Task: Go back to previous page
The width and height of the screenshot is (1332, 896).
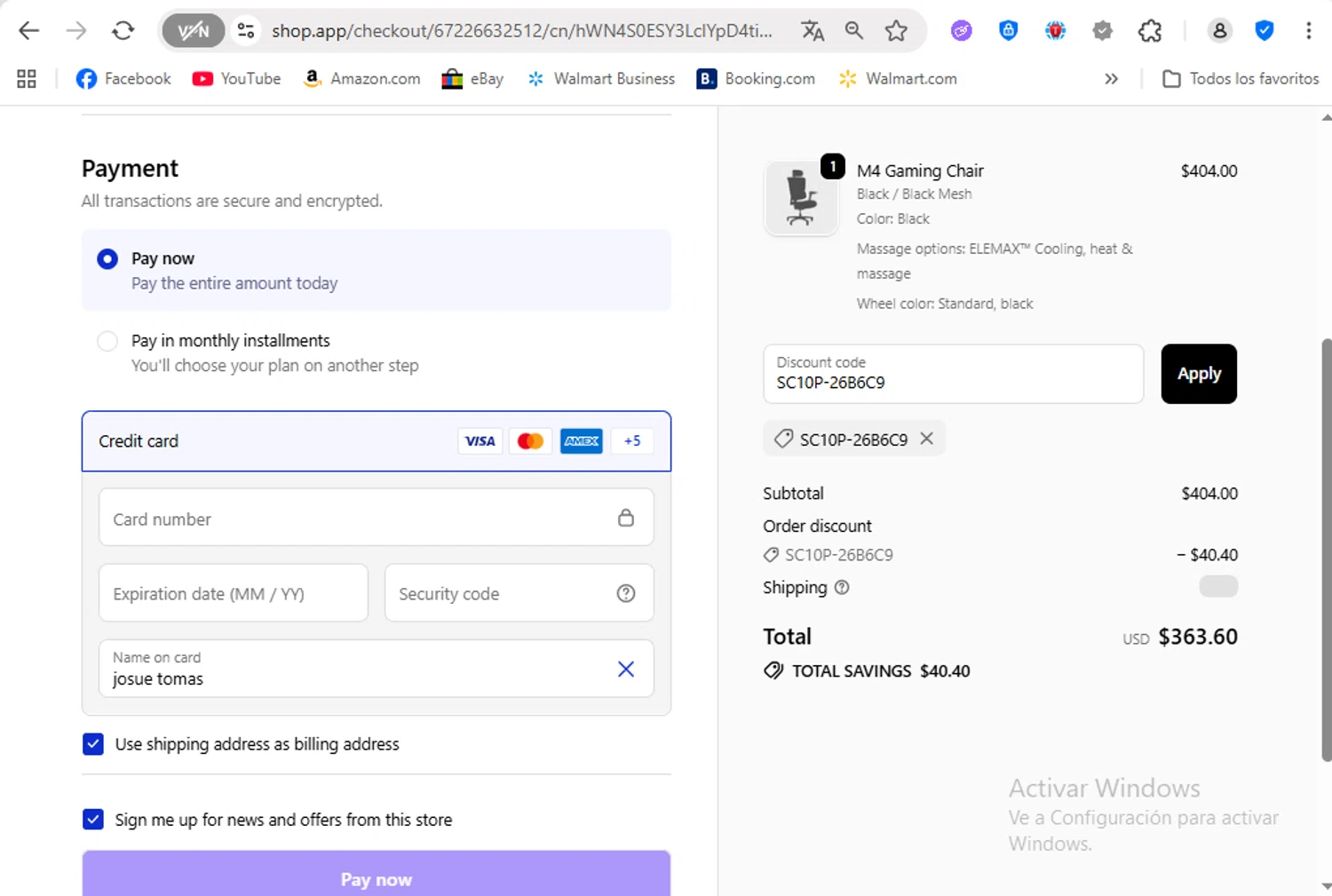Action: click(28, 31)
